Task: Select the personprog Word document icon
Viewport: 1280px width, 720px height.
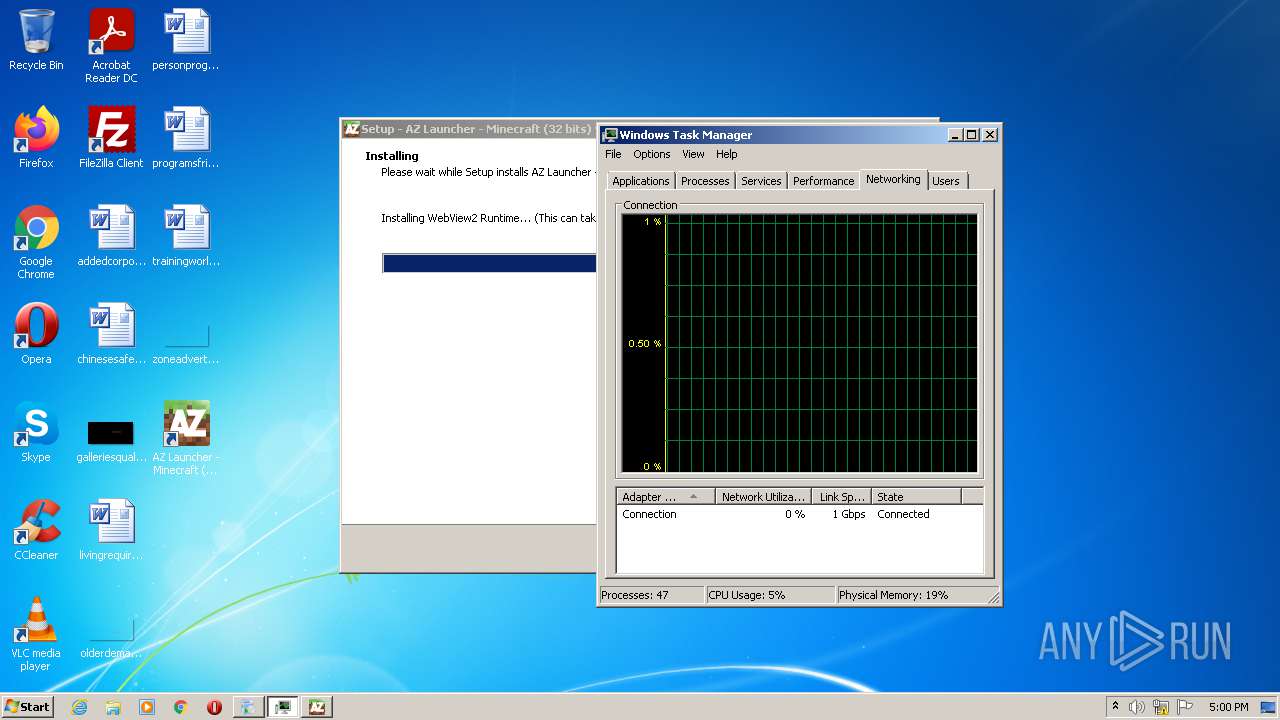Action: click(186, 40)
